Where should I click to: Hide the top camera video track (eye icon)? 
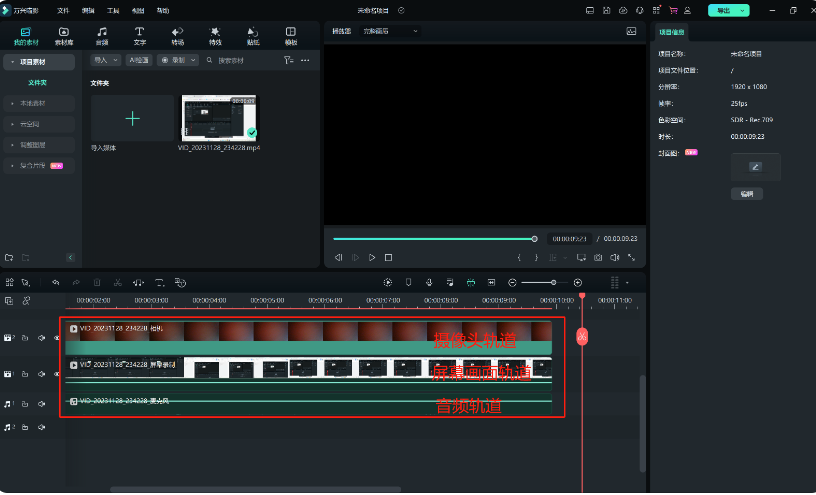[56, 338]
